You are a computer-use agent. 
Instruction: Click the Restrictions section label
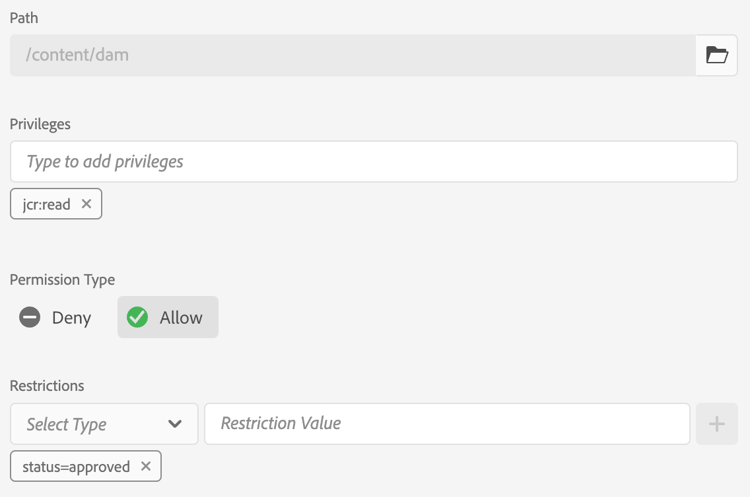click(47, 386)
